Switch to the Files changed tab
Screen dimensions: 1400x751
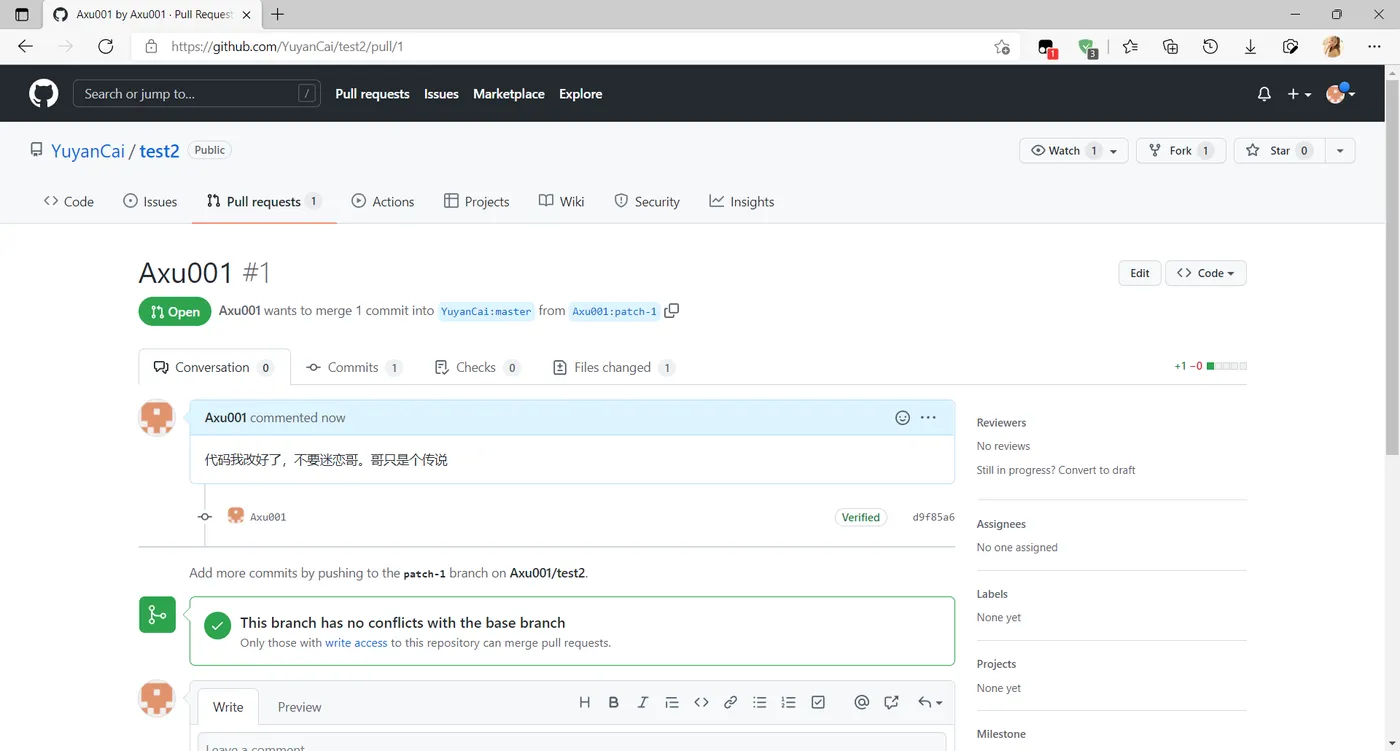[614, 367]
